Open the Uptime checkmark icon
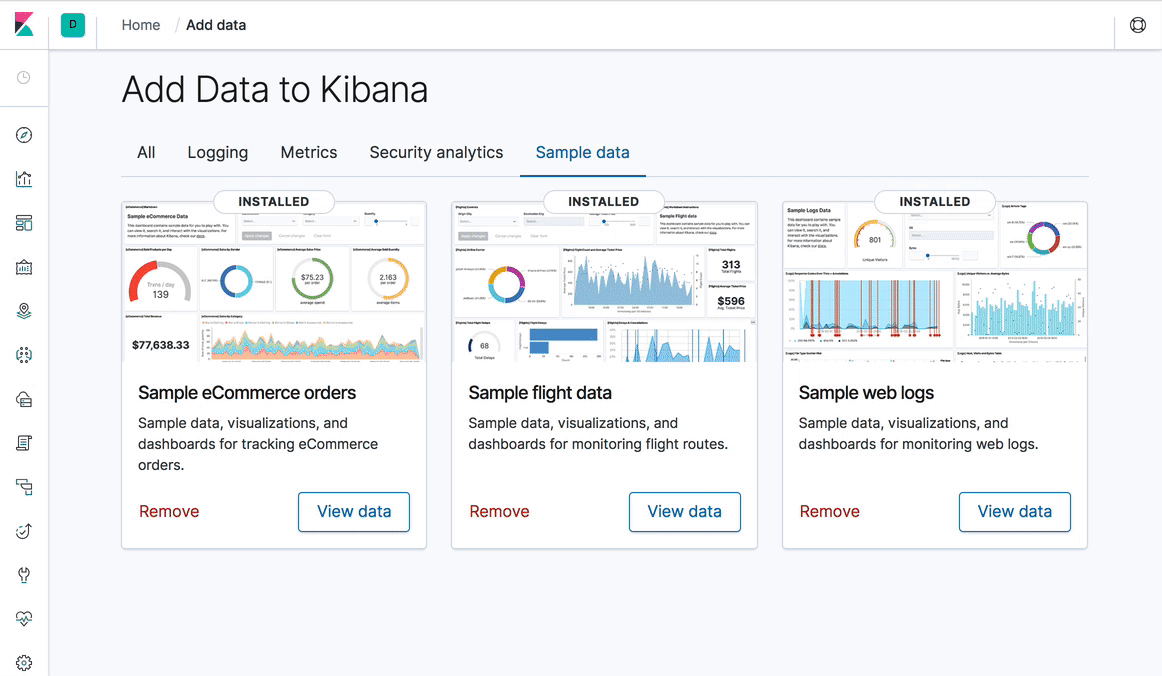This screenshot has height=676, width=1162. [24, 530]
